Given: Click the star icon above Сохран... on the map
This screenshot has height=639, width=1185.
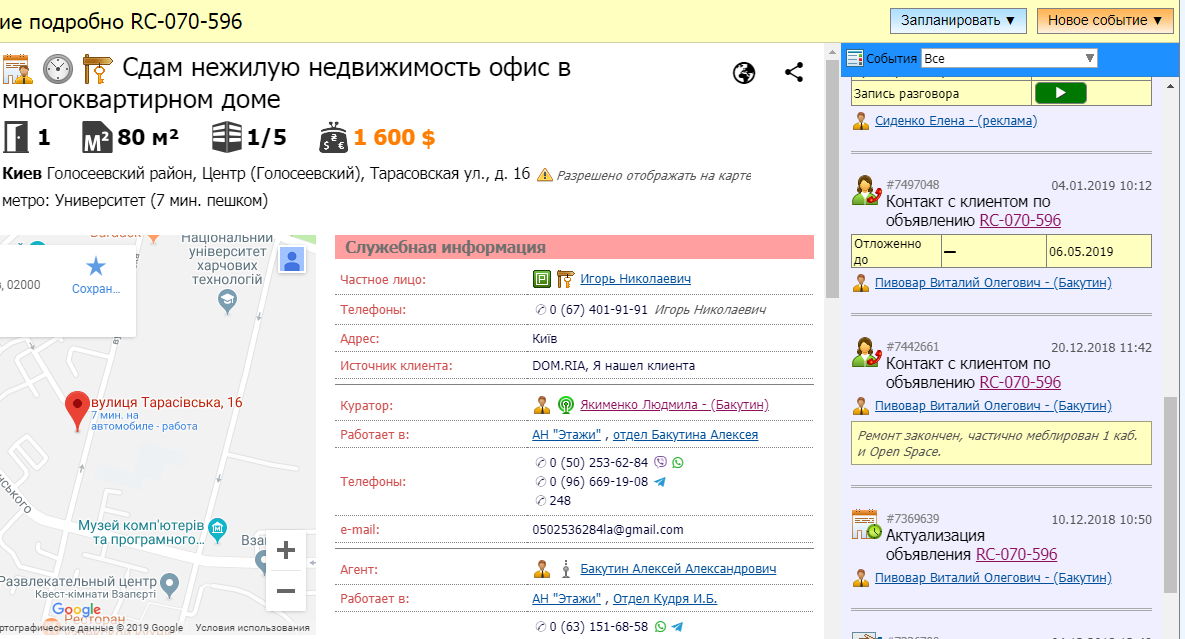Looking at the screenshot, I should pos(95,266).
